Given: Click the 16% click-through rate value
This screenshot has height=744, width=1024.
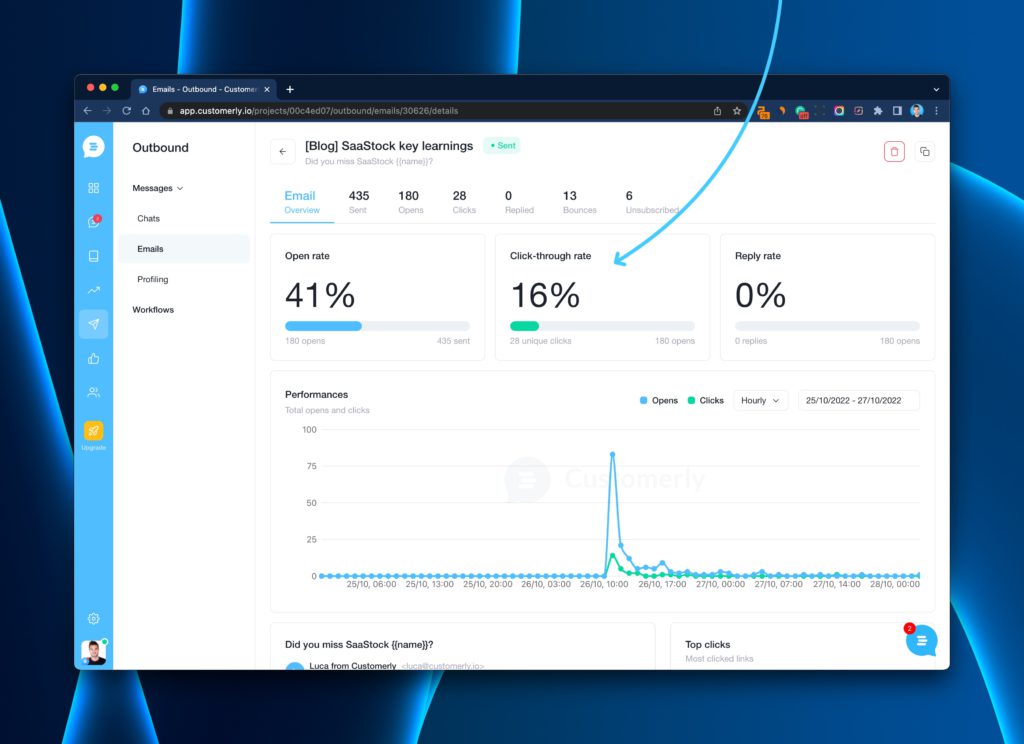Looking at the screenshot, I should coord(545,295).
